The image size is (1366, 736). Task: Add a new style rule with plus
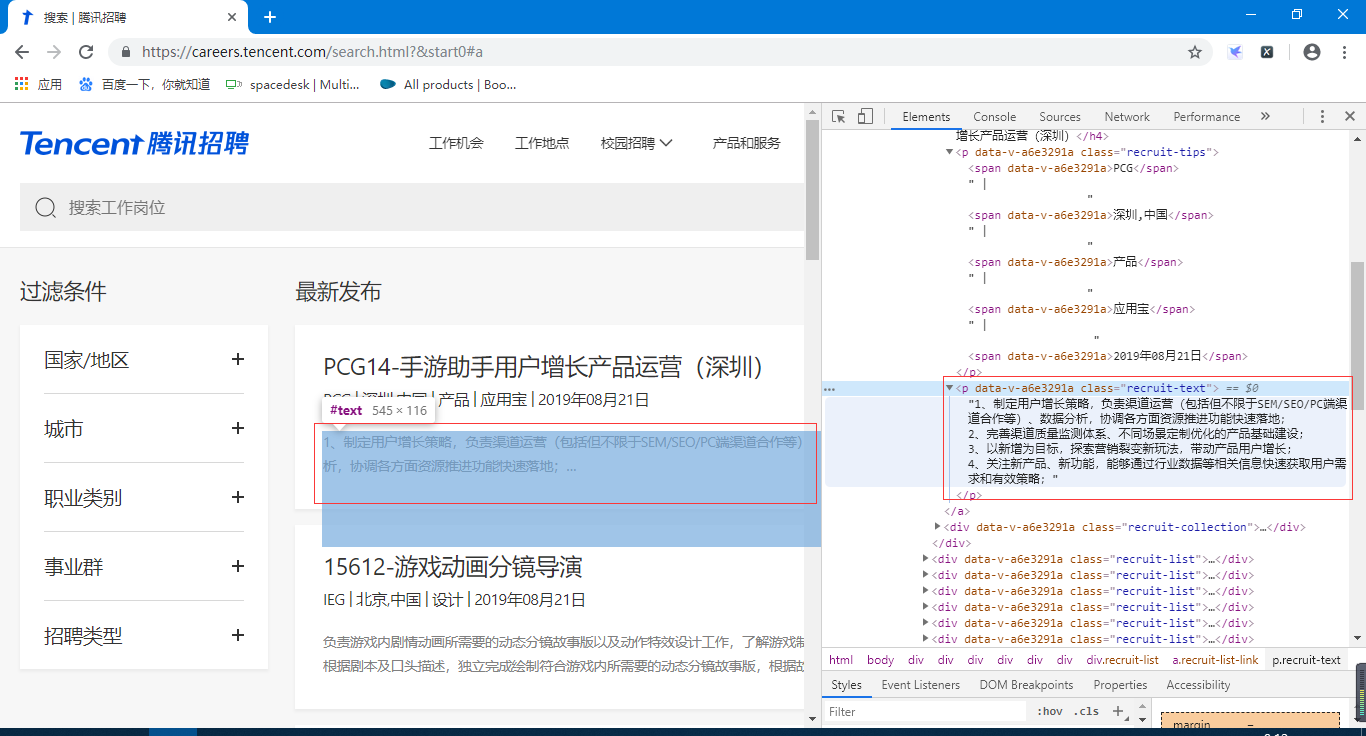point(1118,712)
